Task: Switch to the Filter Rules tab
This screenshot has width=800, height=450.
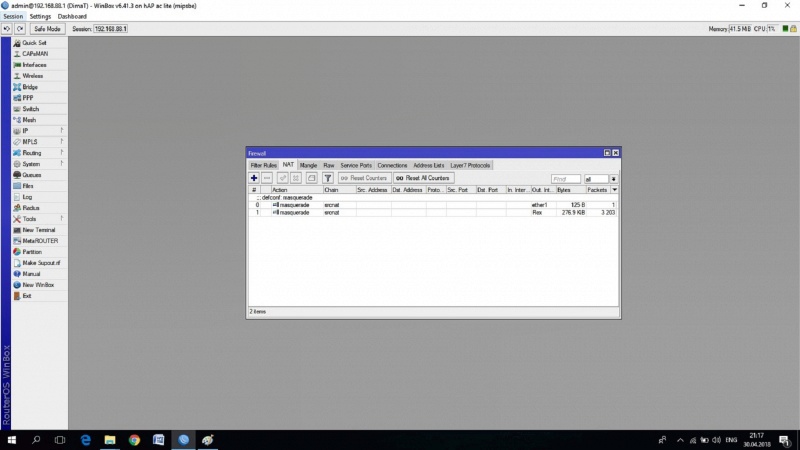Action: tap(263, 165)
